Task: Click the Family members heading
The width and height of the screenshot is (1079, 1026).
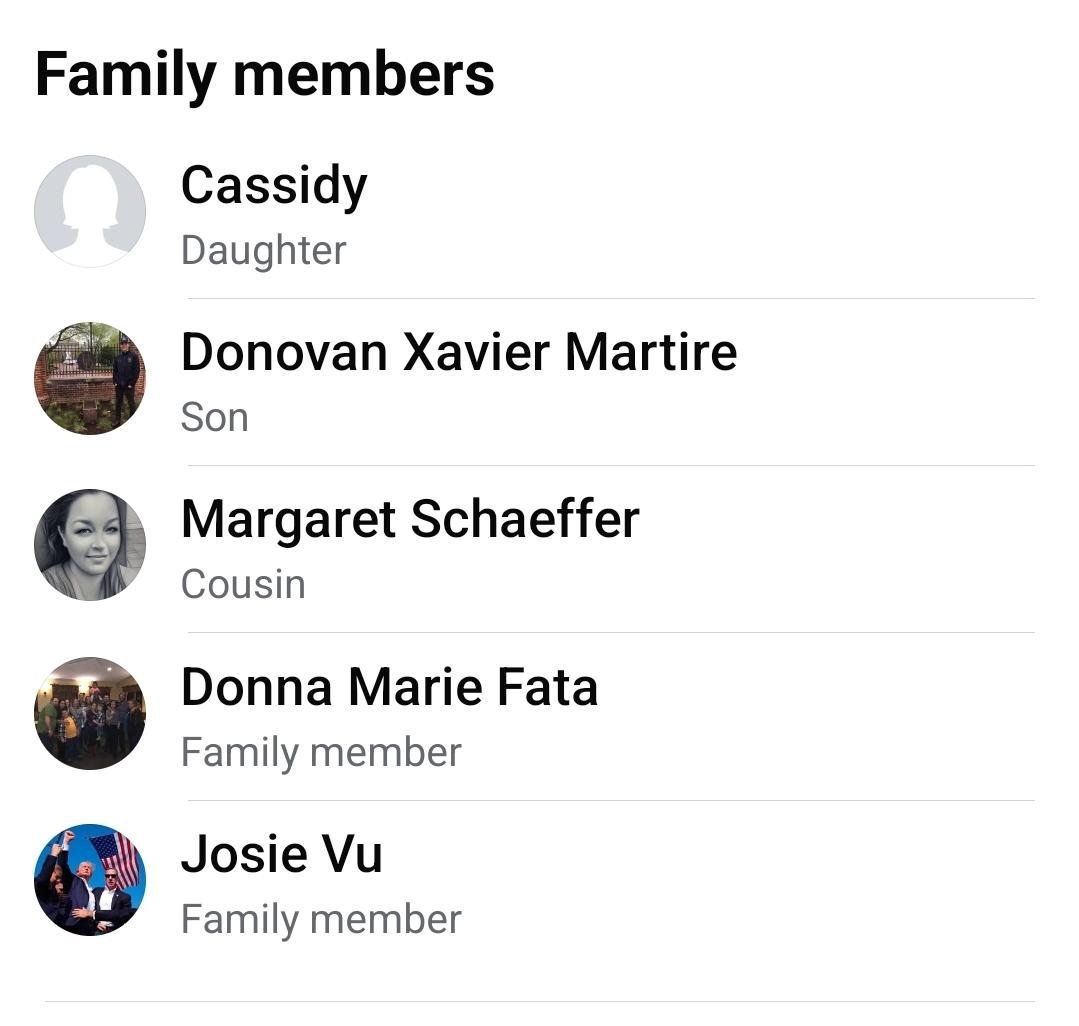Action: [265, 75]
